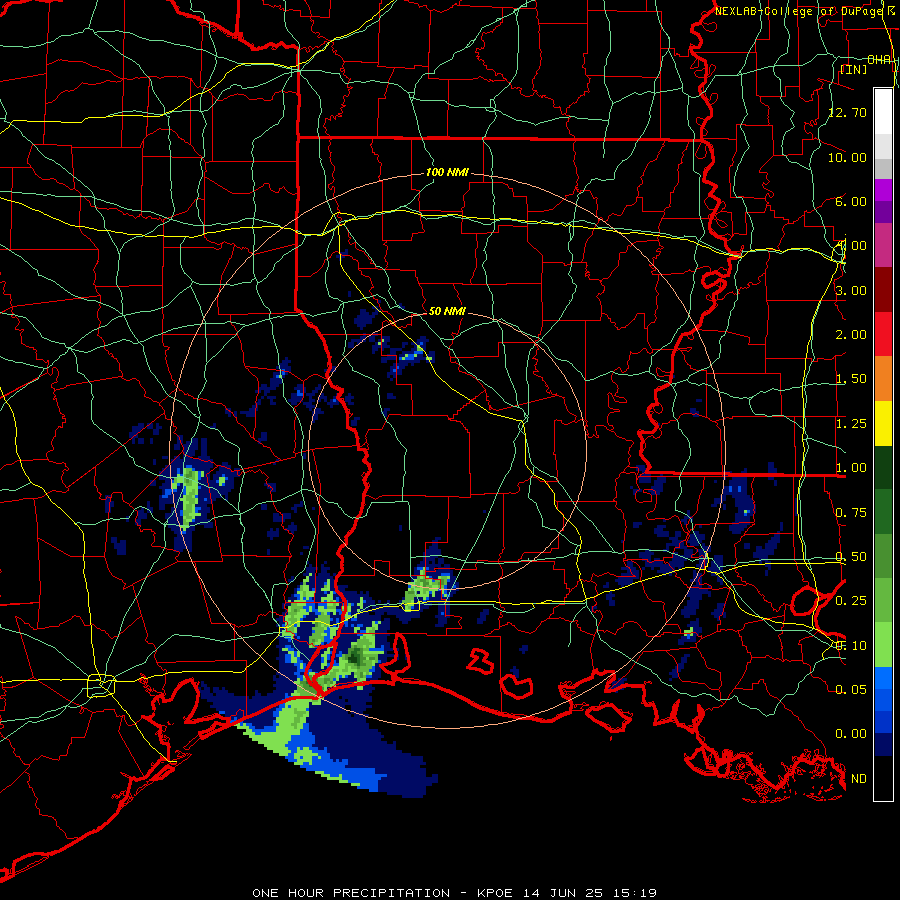
Task: Click the 50 NMI range ring label
Action: point(447,311)
